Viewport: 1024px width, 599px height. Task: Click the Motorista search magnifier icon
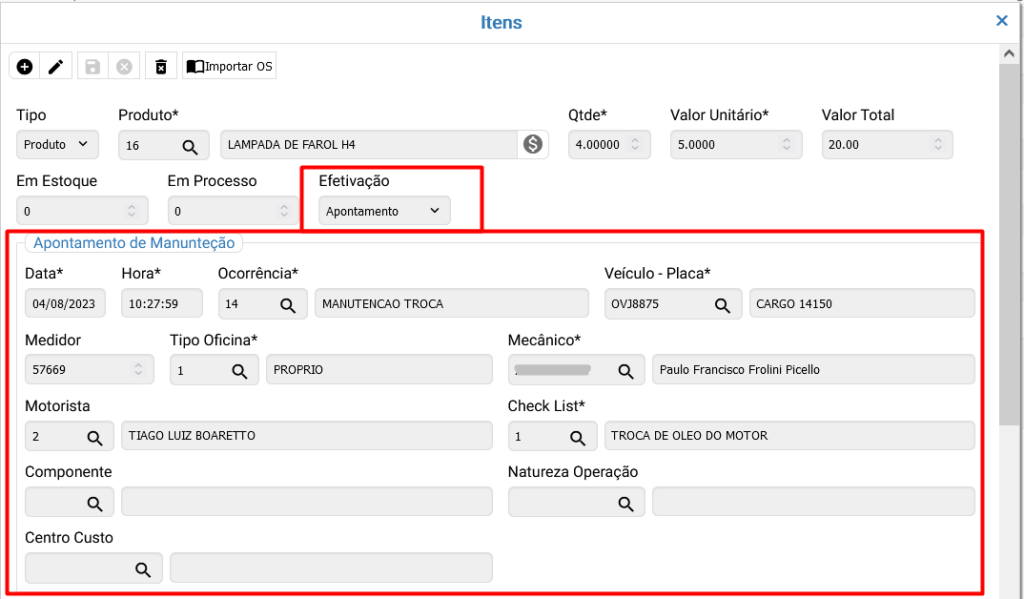(x=94, y=436)
